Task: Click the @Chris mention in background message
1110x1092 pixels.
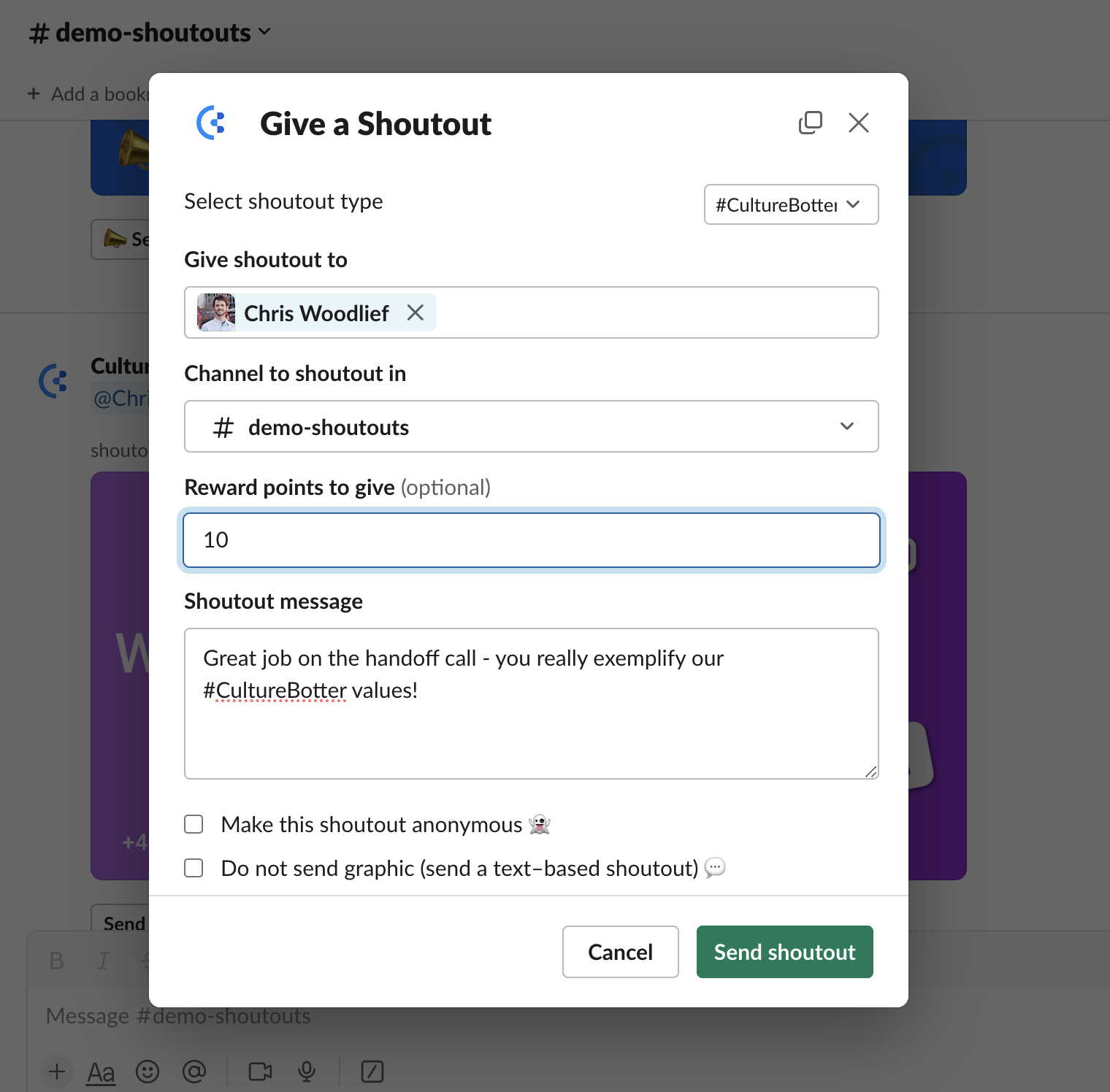Action: [x=120, y=399]
